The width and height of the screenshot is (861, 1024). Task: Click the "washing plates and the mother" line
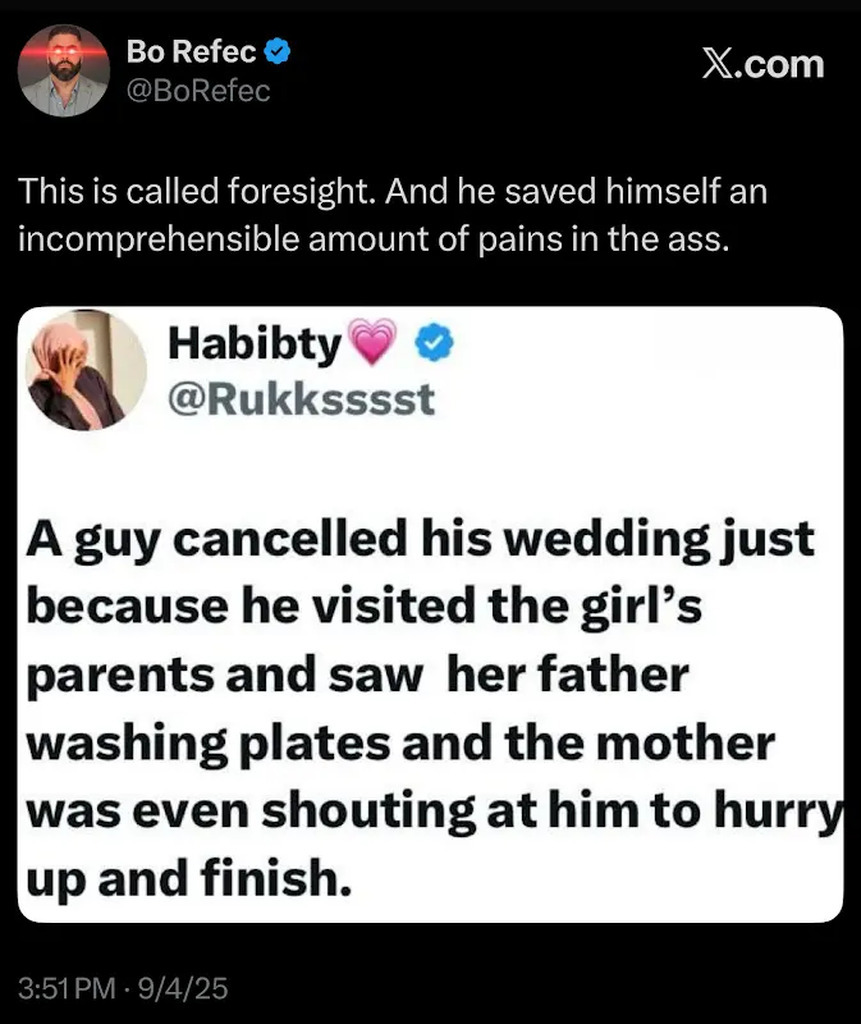(400, 743)
